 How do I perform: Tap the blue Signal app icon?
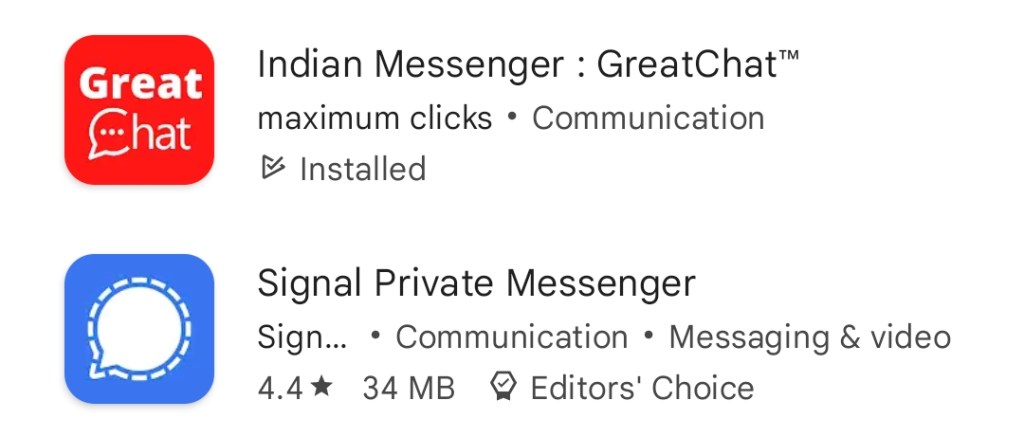click(x=139, y=329)
